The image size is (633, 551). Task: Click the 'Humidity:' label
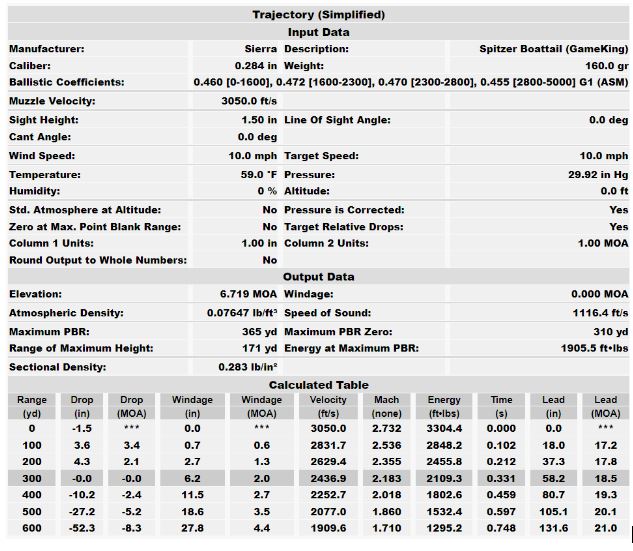[34, 191]
